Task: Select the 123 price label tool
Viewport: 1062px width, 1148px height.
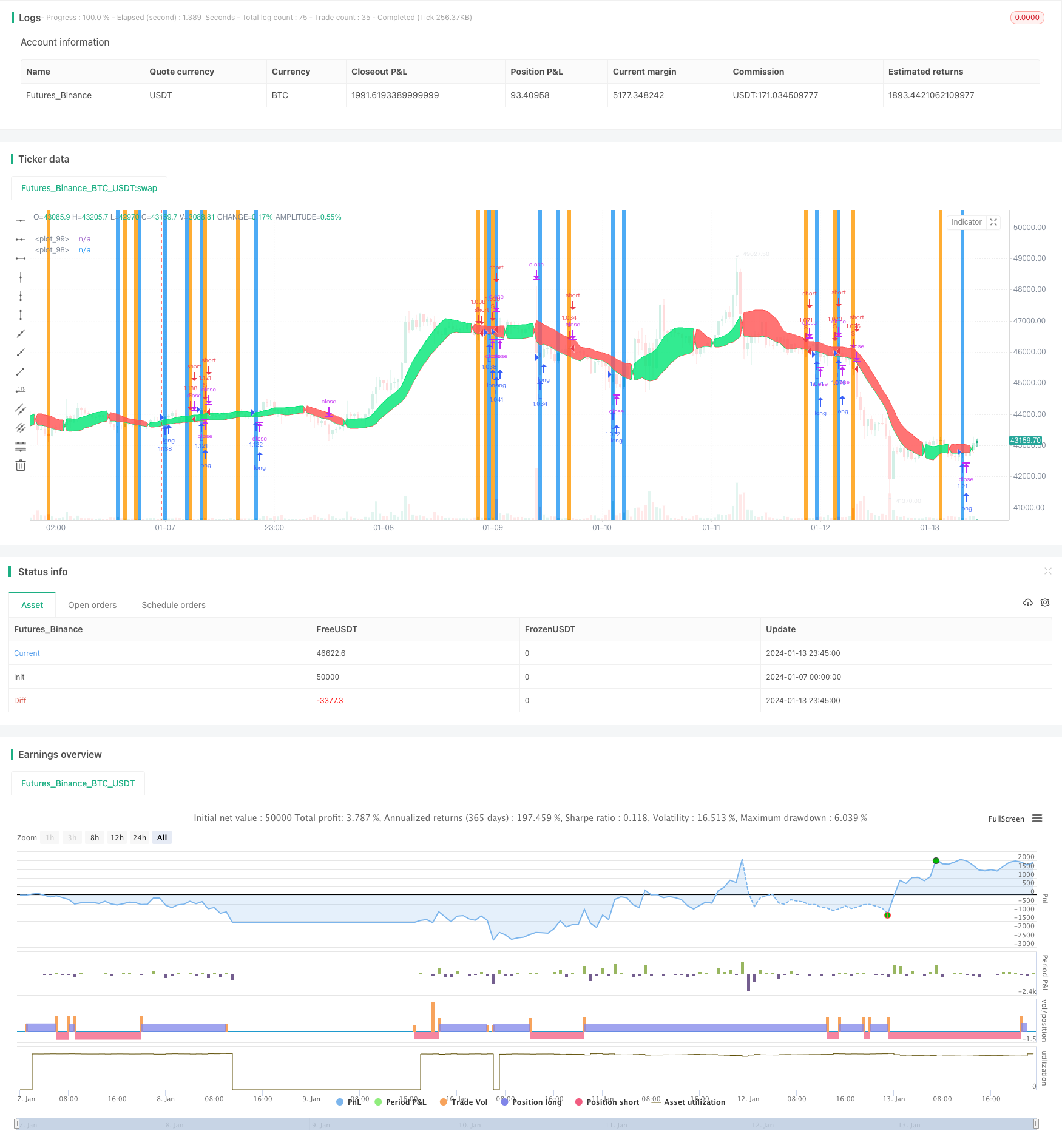Action: [x=21, y=390]
